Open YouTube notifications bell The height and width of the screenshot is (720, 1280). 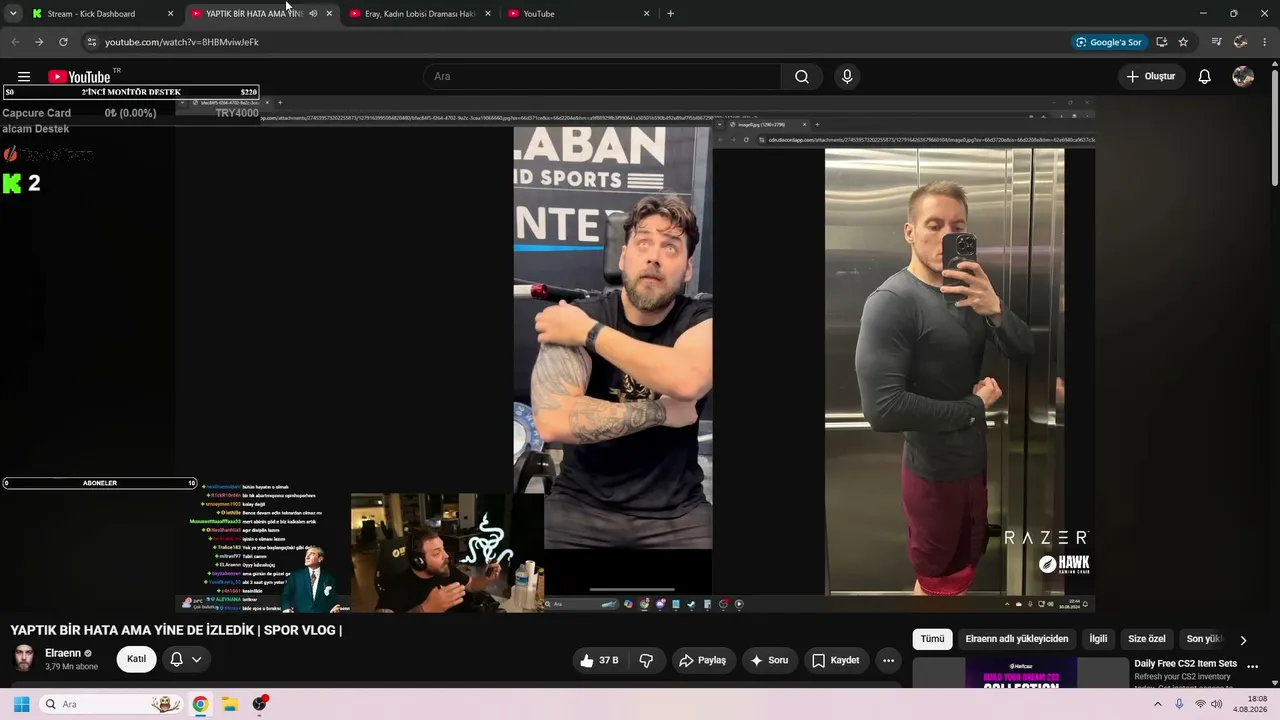1205,77
